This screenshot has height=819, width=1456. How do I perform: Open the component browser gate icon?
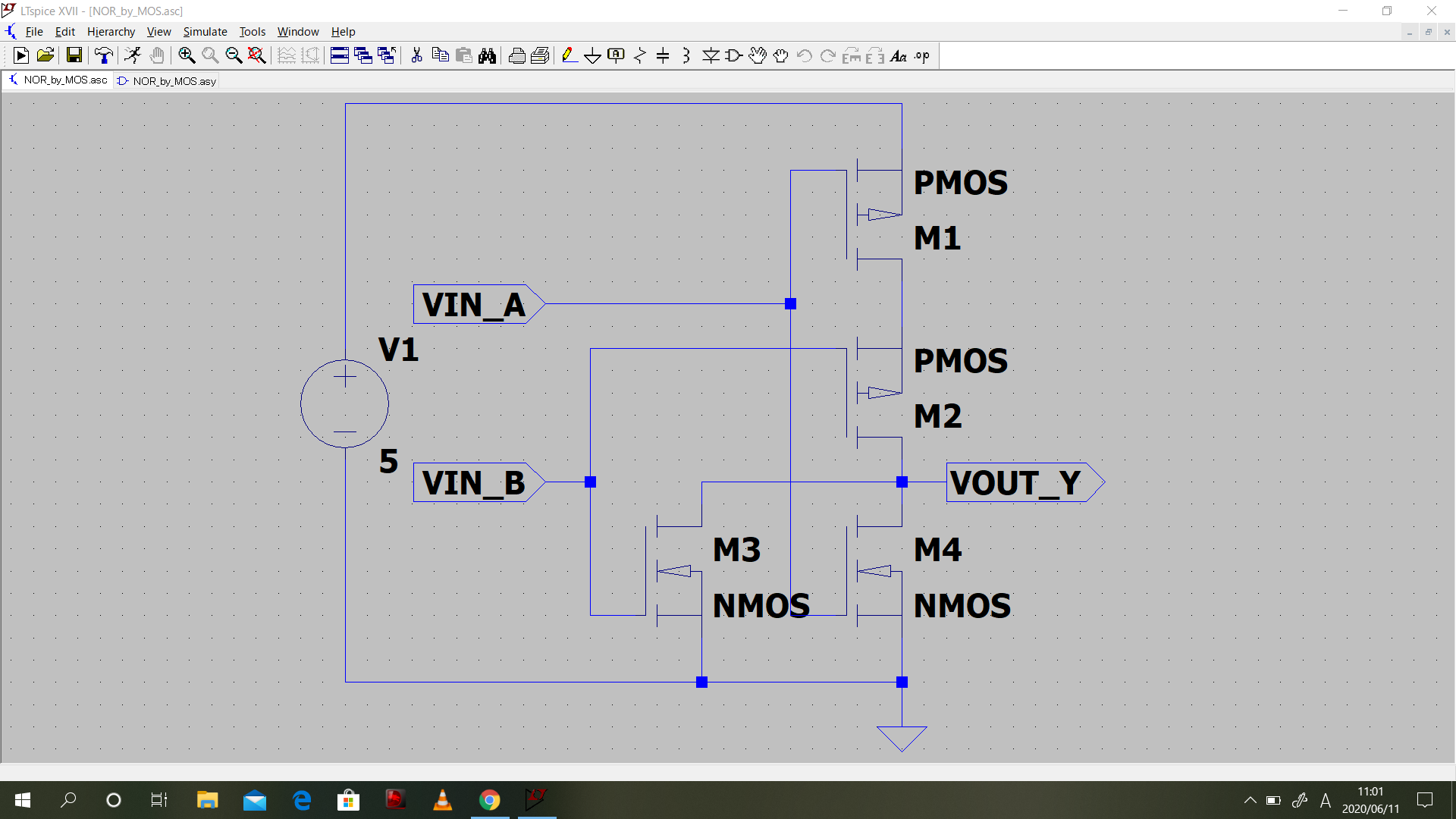(x=733, y=55)
